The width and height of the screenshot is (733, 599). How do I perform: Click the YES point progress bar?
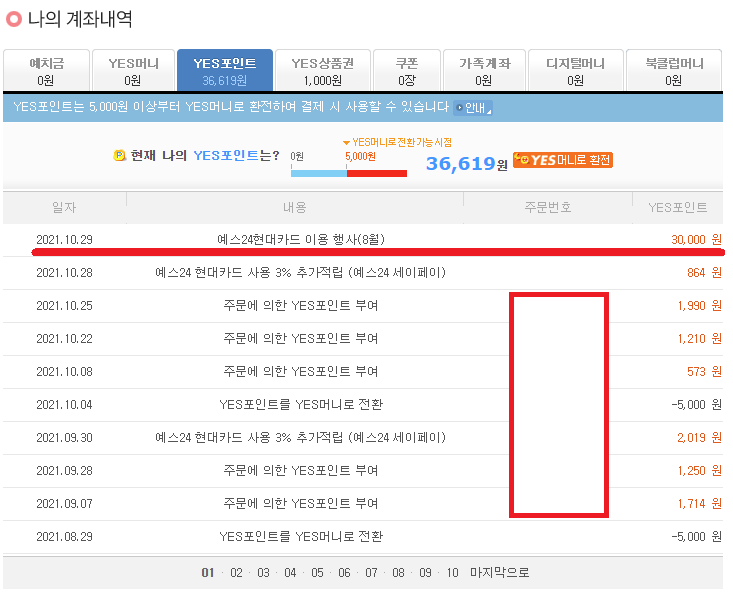349,173
